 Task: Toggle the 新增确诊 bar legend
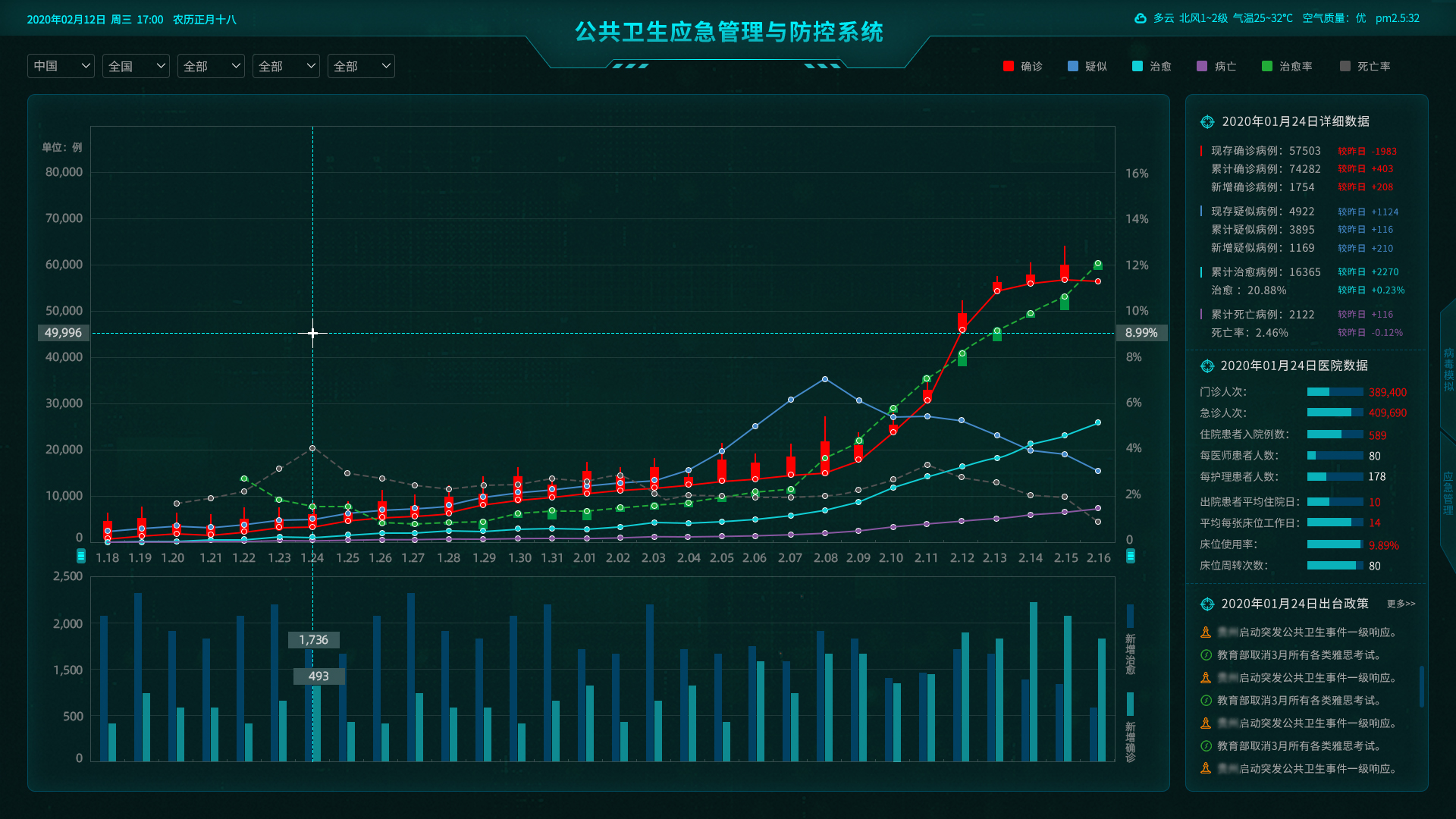[x=1130, y=727]
